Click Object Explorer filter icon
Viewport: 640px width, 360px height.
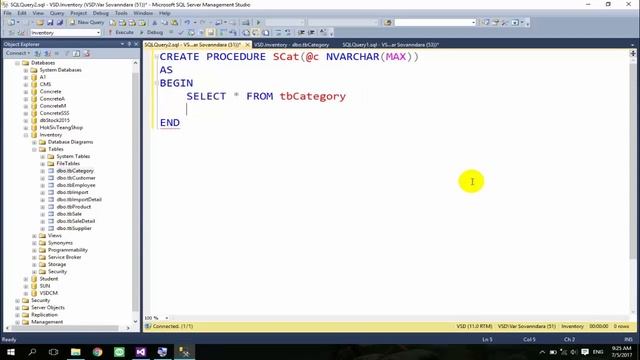click(67, 53)
